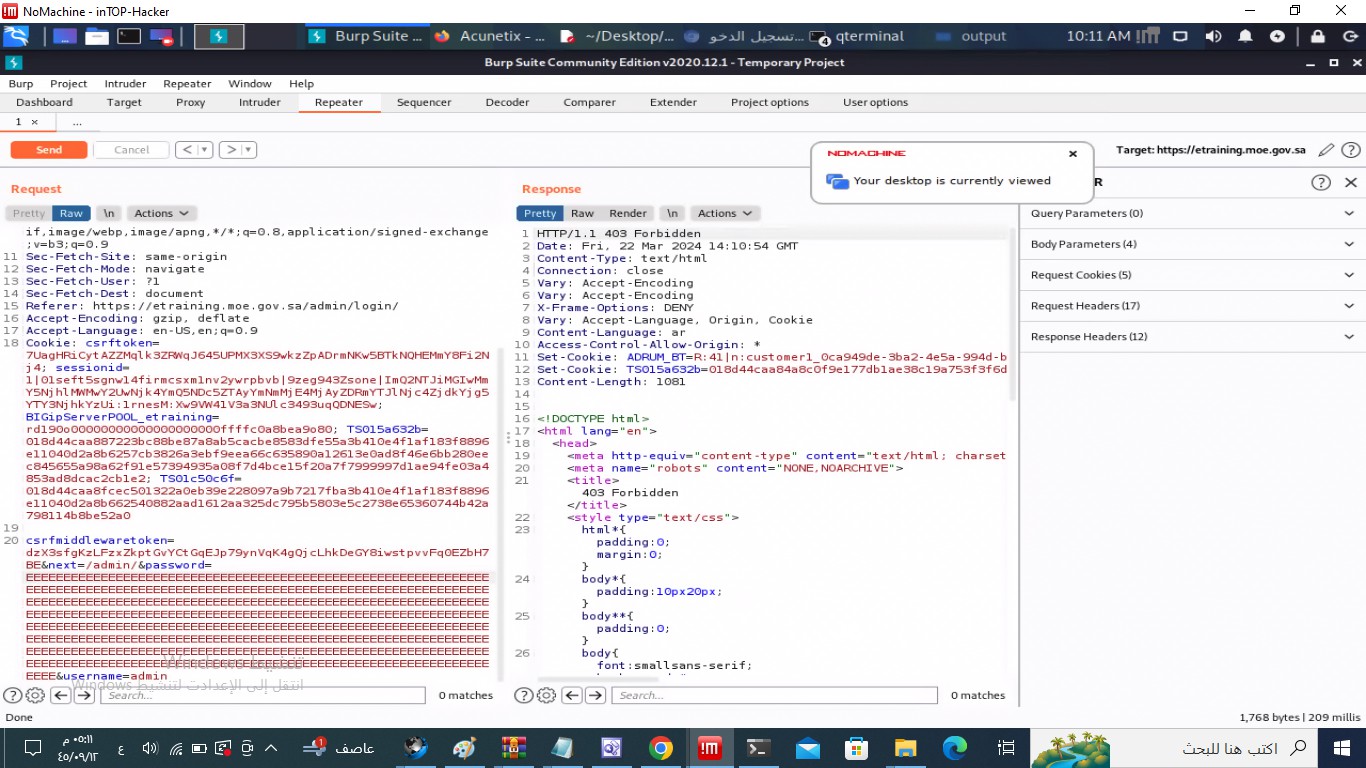Open response Actions dropdown

click(x=725, y=213)
